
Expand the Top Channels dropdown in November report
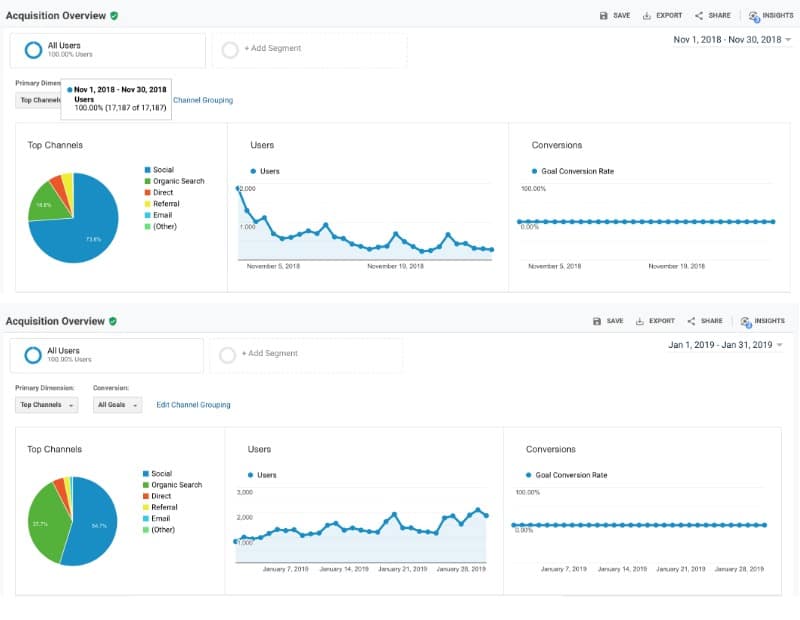click(x=38, y=100)
